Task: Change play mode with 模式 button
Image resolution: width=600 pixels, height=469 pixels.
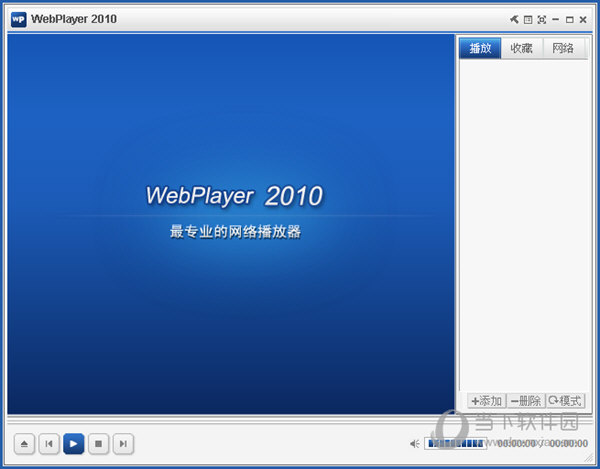Action: 565,401
